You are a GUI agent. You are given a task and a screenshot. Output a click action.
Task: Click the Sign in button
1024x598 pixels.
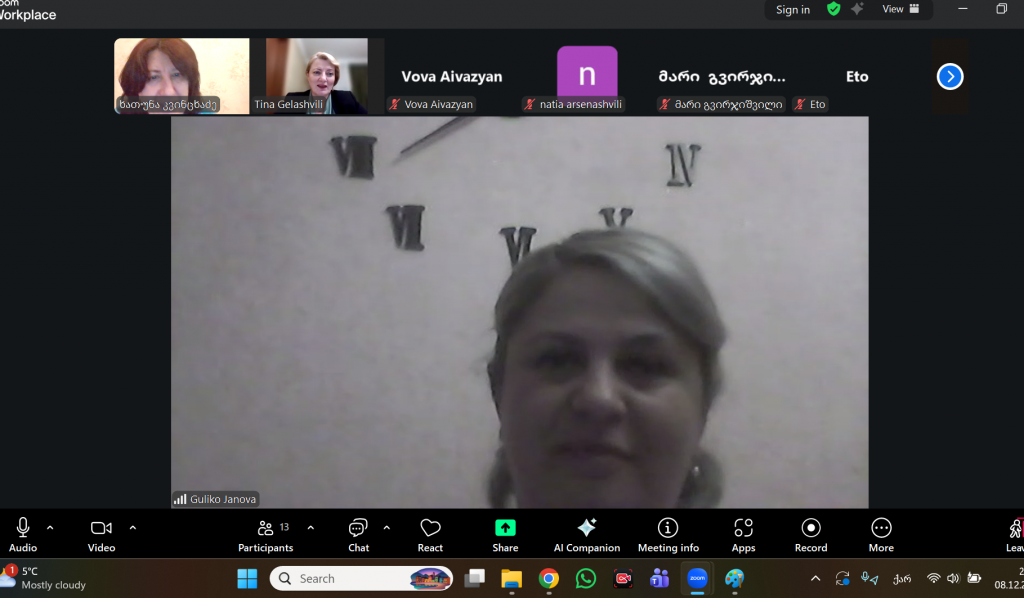click(x=793, y=10)
